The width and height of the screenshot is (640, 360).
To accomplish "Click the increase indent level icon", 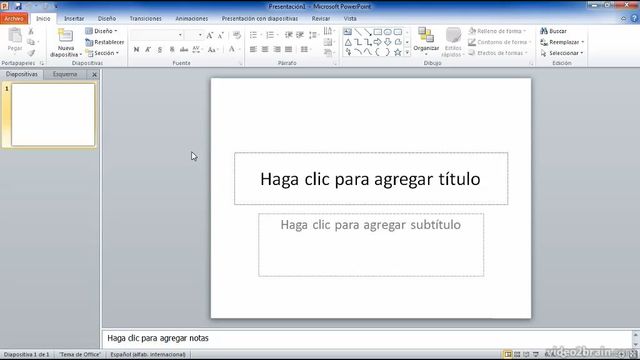I will pos(300,36).
